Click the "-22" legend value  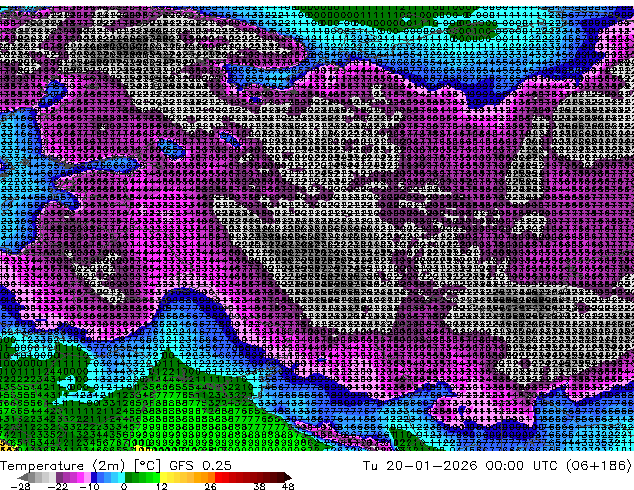click(57, 486)
